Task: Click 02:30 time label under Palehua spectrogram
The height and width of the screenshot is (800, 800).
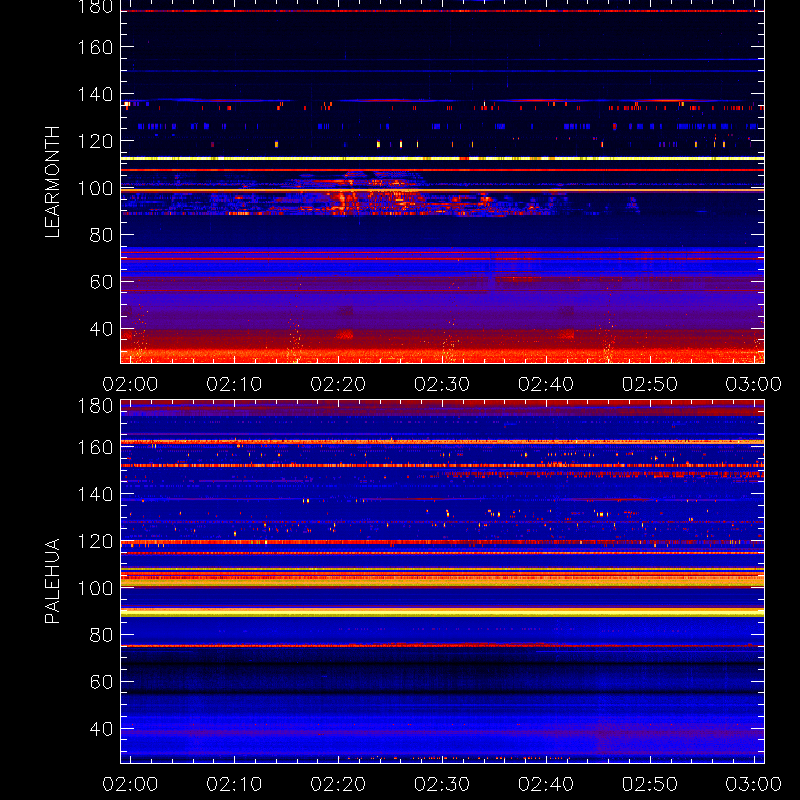Action: pos(442,784)
